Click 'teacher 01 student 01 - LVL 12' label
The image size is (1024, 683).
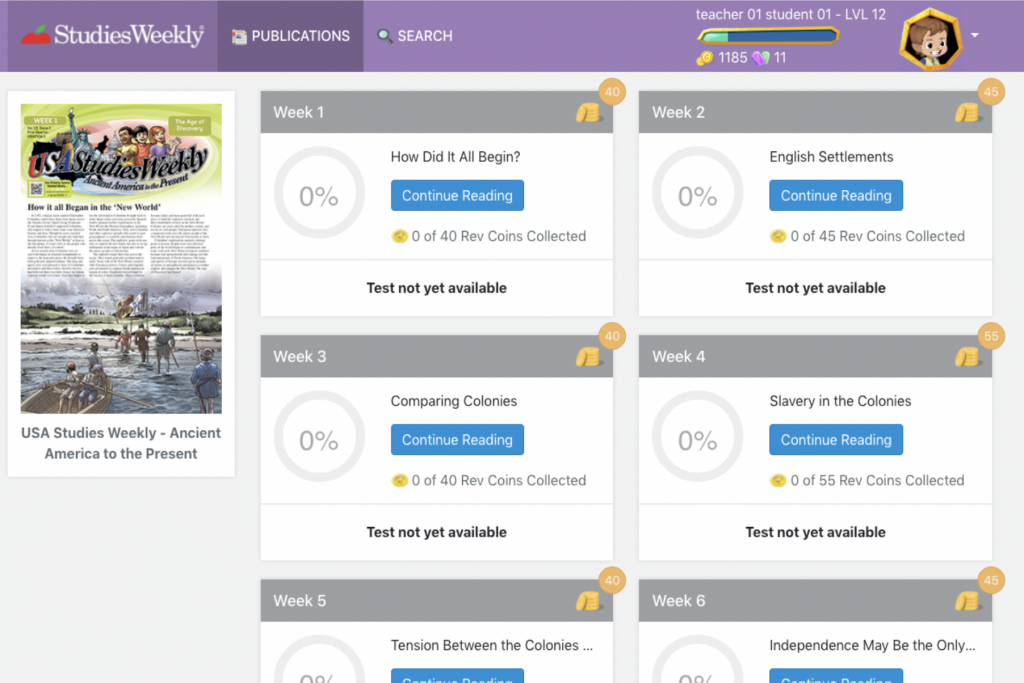tap(791, 14)
